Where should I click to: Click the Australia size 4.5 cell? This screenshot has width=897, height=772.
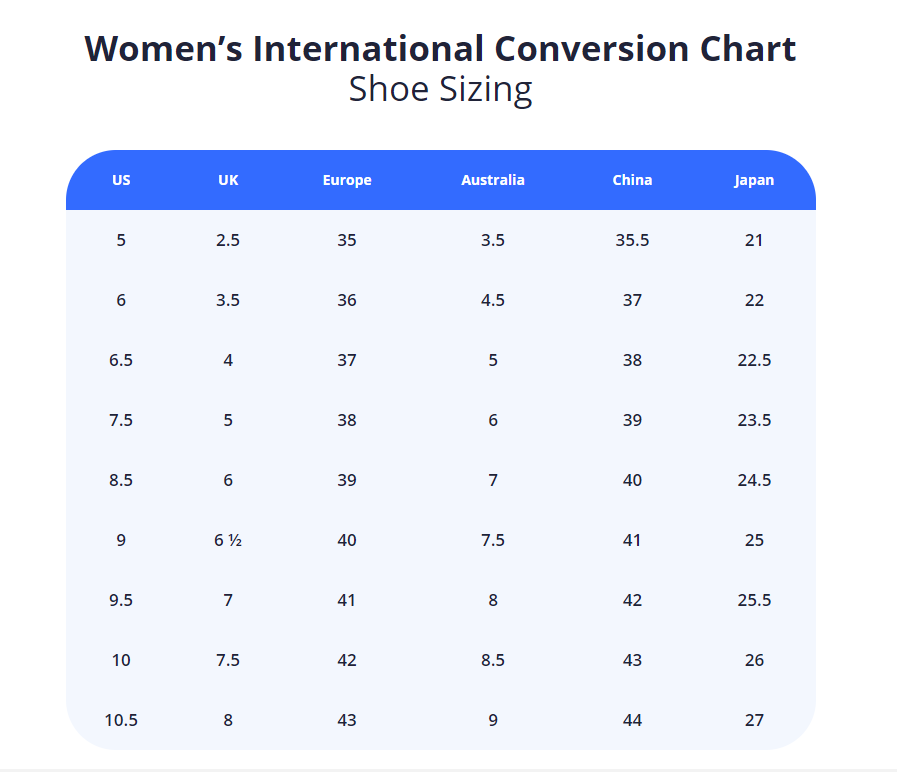[x=493, y=300]
